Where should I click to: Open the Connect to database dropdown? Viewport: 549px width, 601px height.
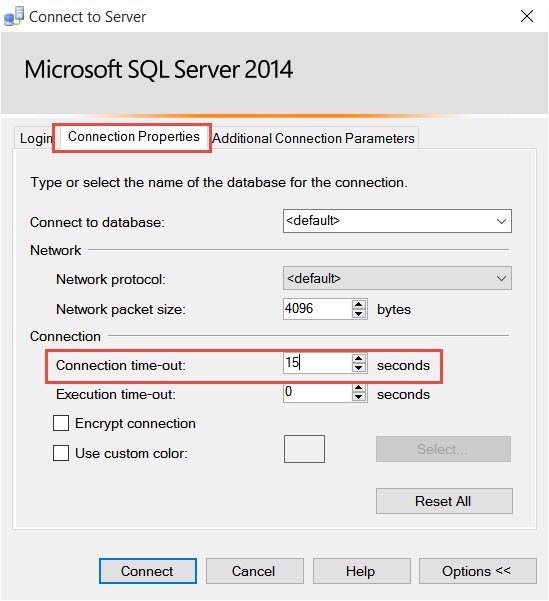point(397,221)
